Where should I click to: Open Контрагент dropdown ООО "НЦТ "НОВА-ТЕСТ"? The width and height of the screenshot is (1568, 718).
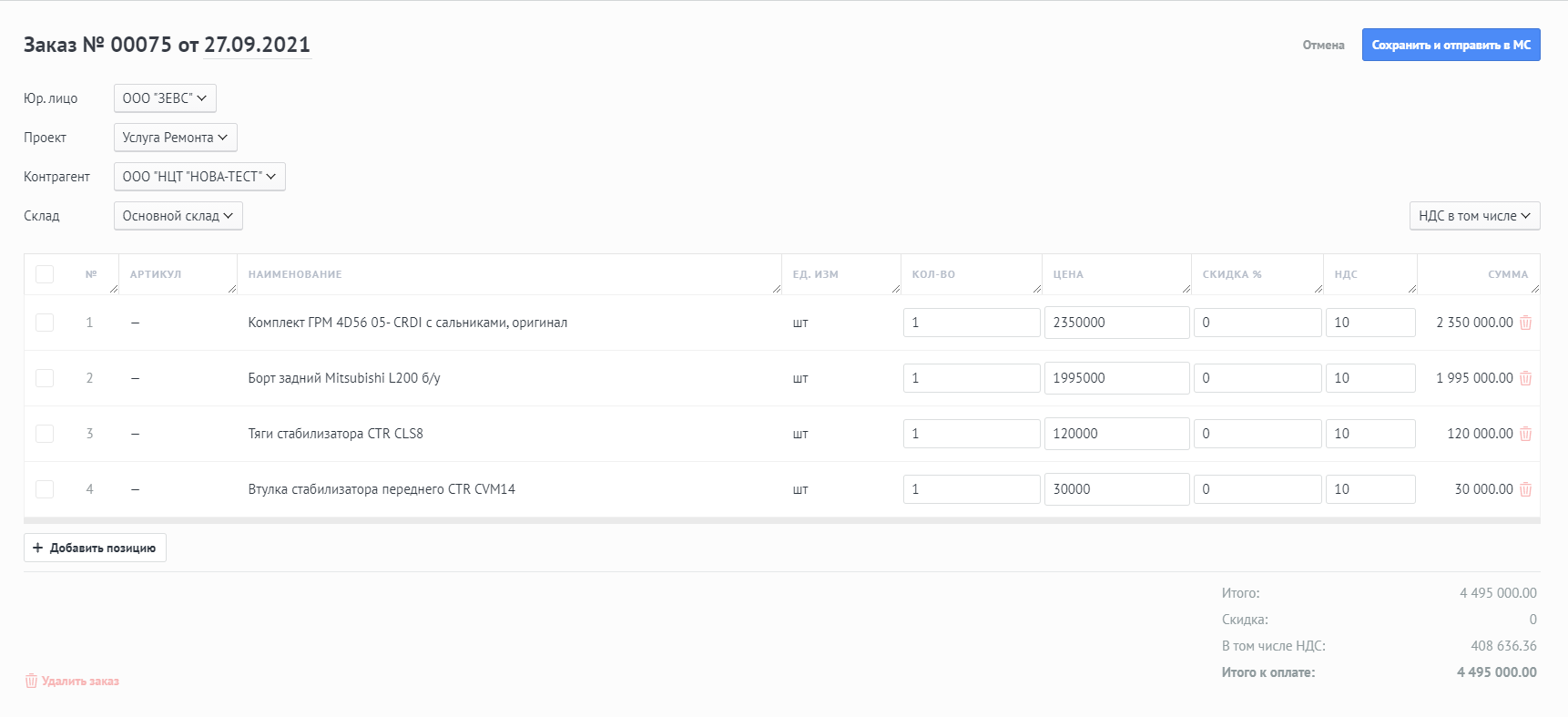pos(199,177)
